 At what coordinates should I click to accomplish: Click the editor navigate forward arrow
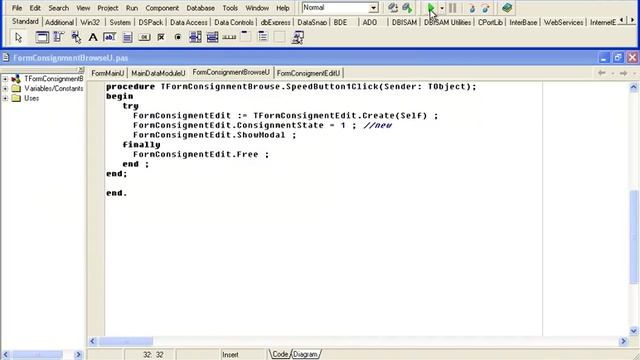pos(623,73)
